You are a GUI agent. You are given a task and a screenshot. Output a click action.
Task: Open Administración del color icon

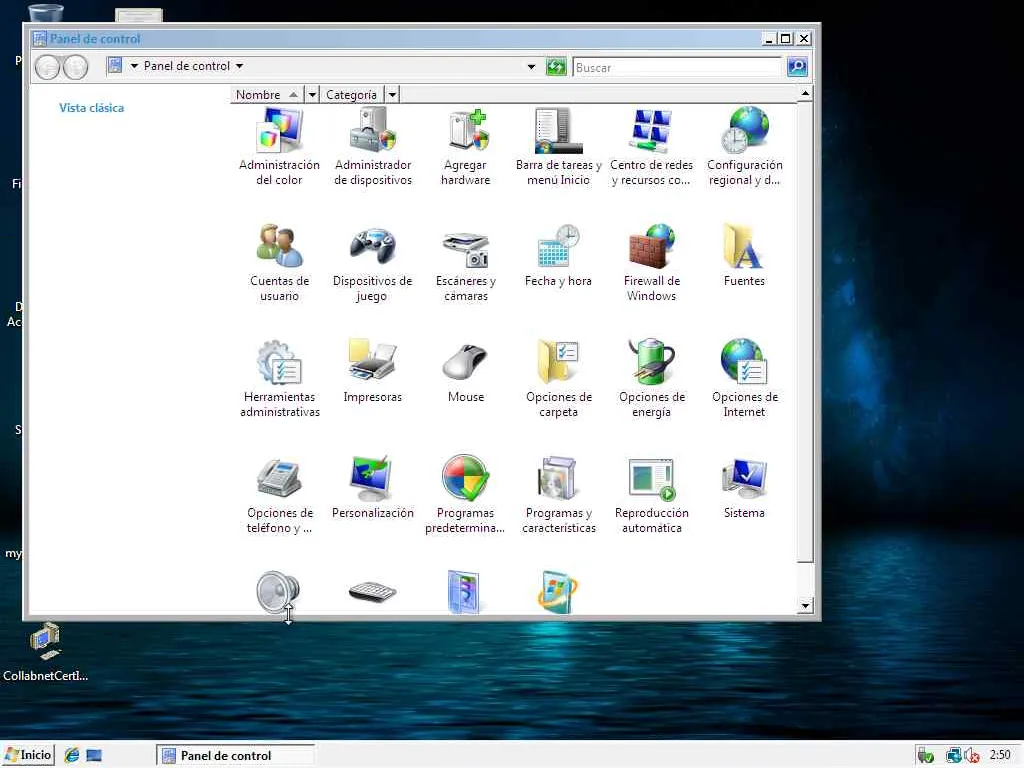coord(280,147)
